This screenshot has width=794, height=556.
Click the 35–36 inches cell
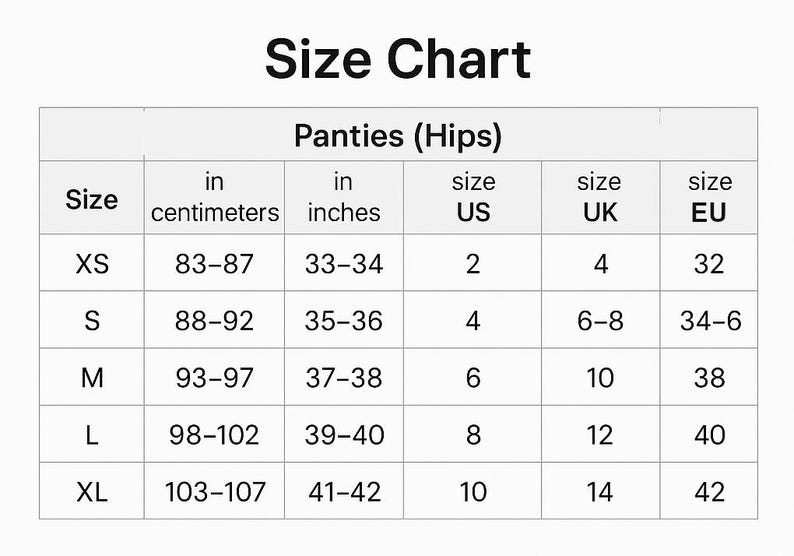[x=344, y=321]
